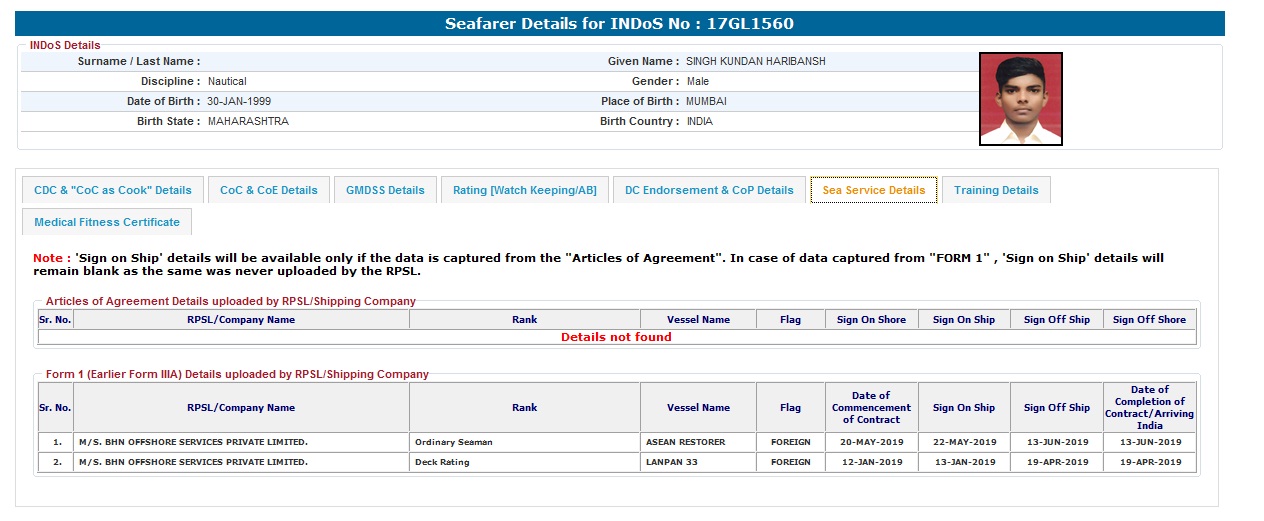Click the Seafarer Details for INDoS title bar

pos(619,24)
